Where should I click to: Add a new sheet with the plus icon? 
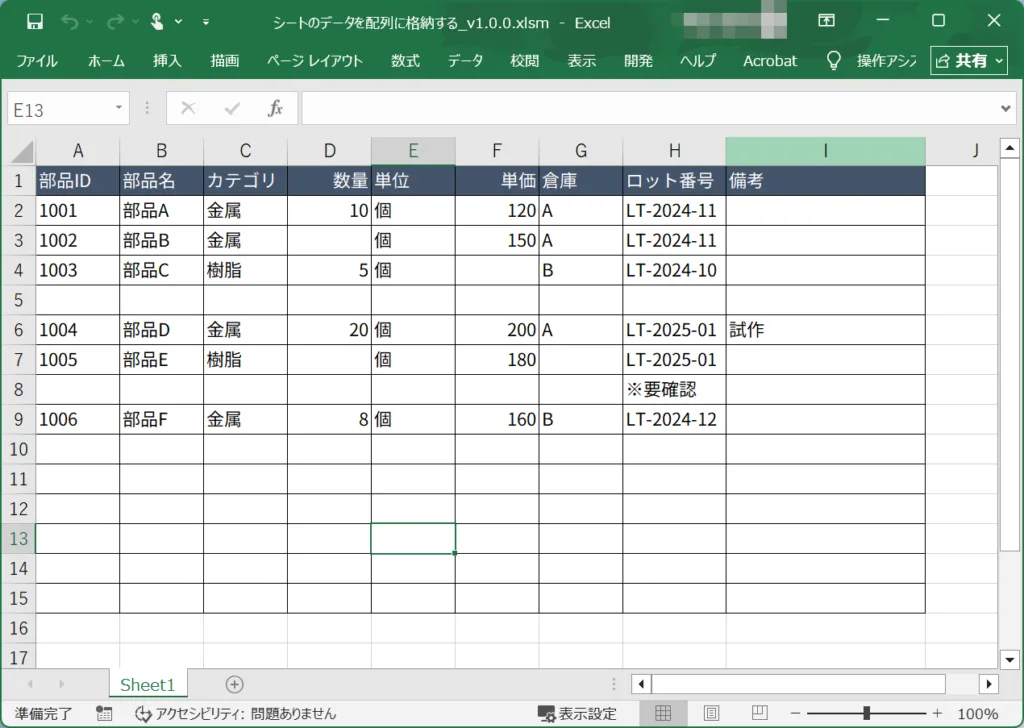tap(234, 684)
